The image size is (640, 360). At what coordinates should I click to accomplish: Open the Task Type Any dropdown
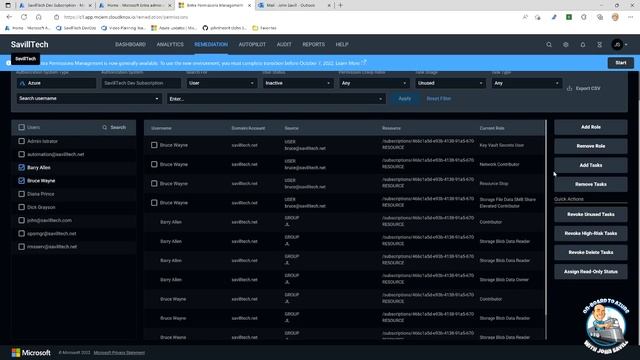(x=527, y=83)
